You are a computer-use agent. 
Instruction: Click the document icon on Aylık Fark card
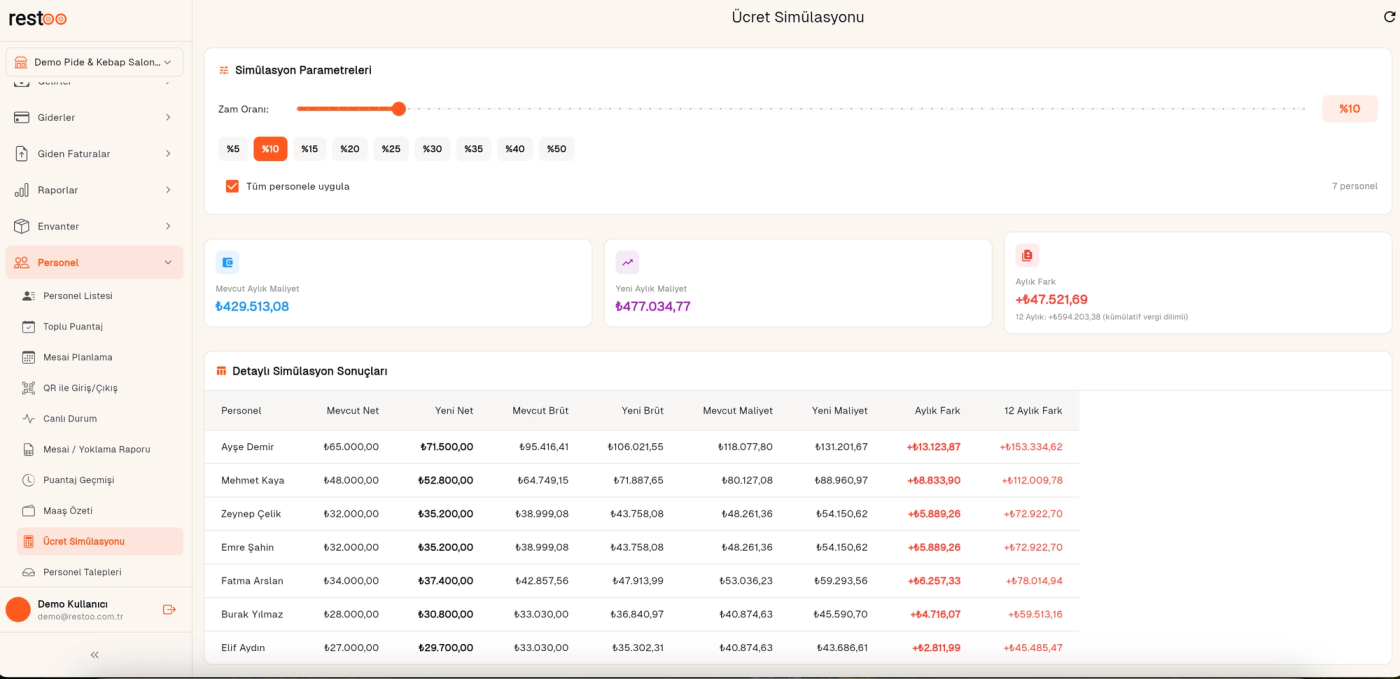(1027, 255)
